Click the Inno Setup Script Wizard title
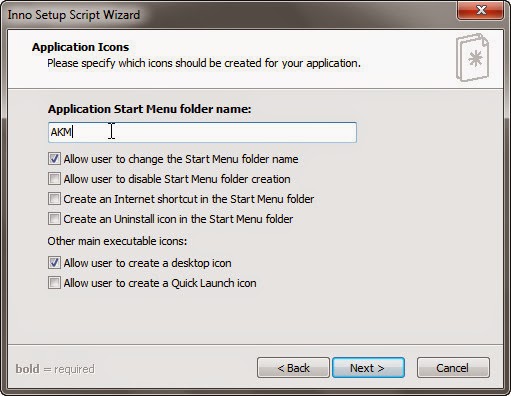The height and width of the screenshot is (396, 511). (74, 15)
